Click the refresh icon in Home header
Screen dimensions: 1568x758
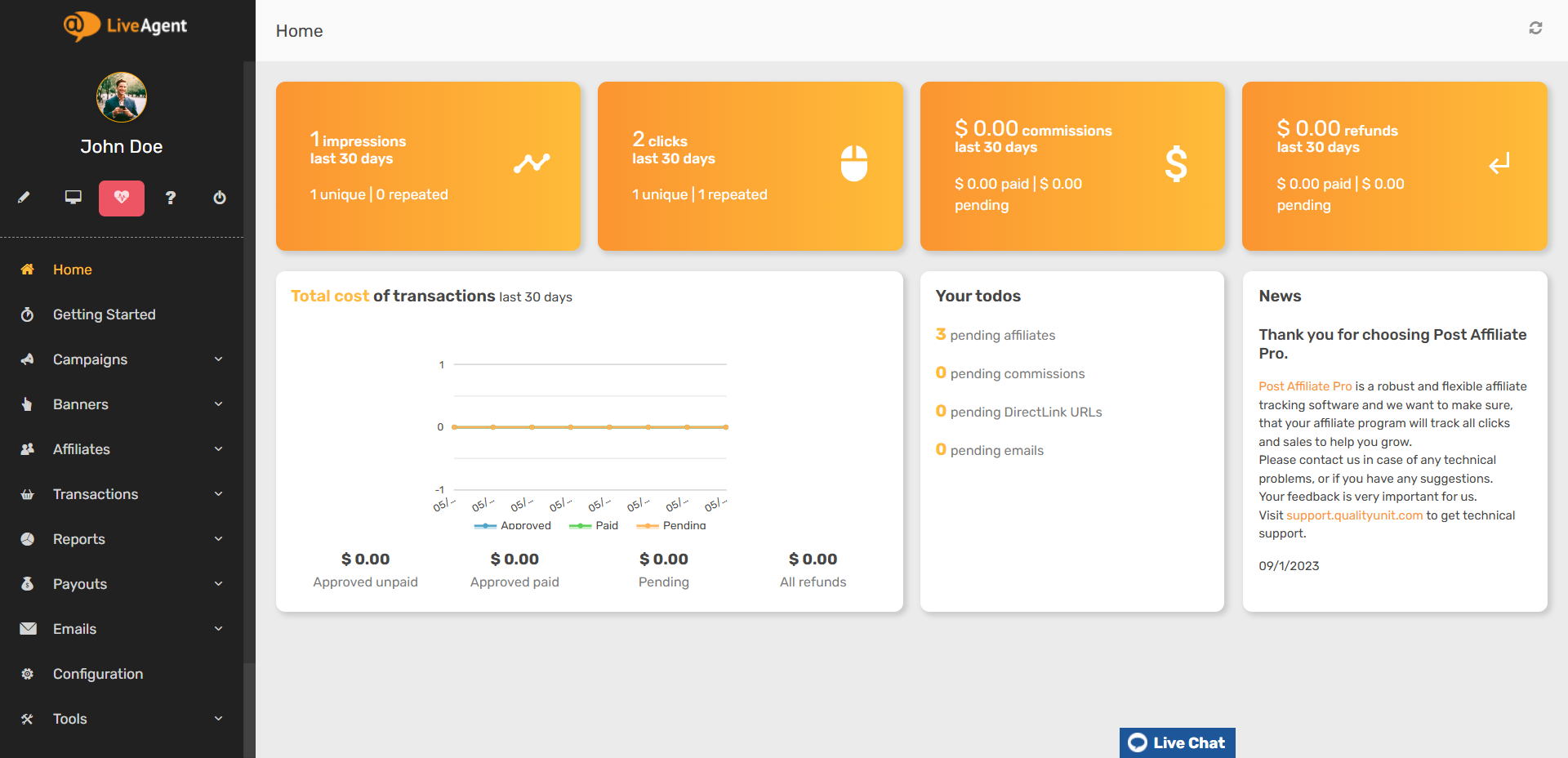(1535, 28)
